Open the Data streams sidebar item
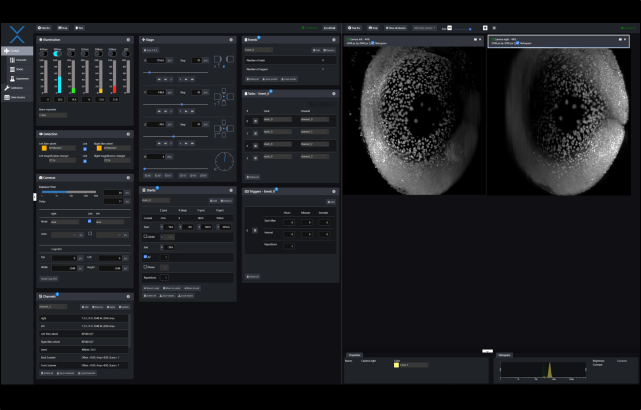Image resolution: width=641 pixels, height=410 pixels. click(x=18, y=97)
